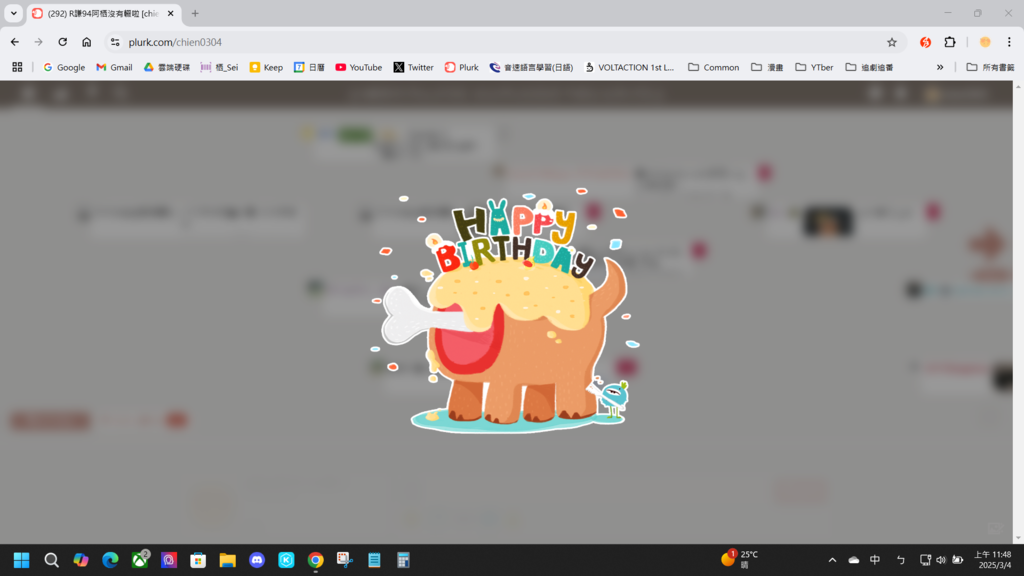Open the clock showing 上午 11:48
Image resolution: width=1024 pixels, height=576 pixels.
point(993,560)
